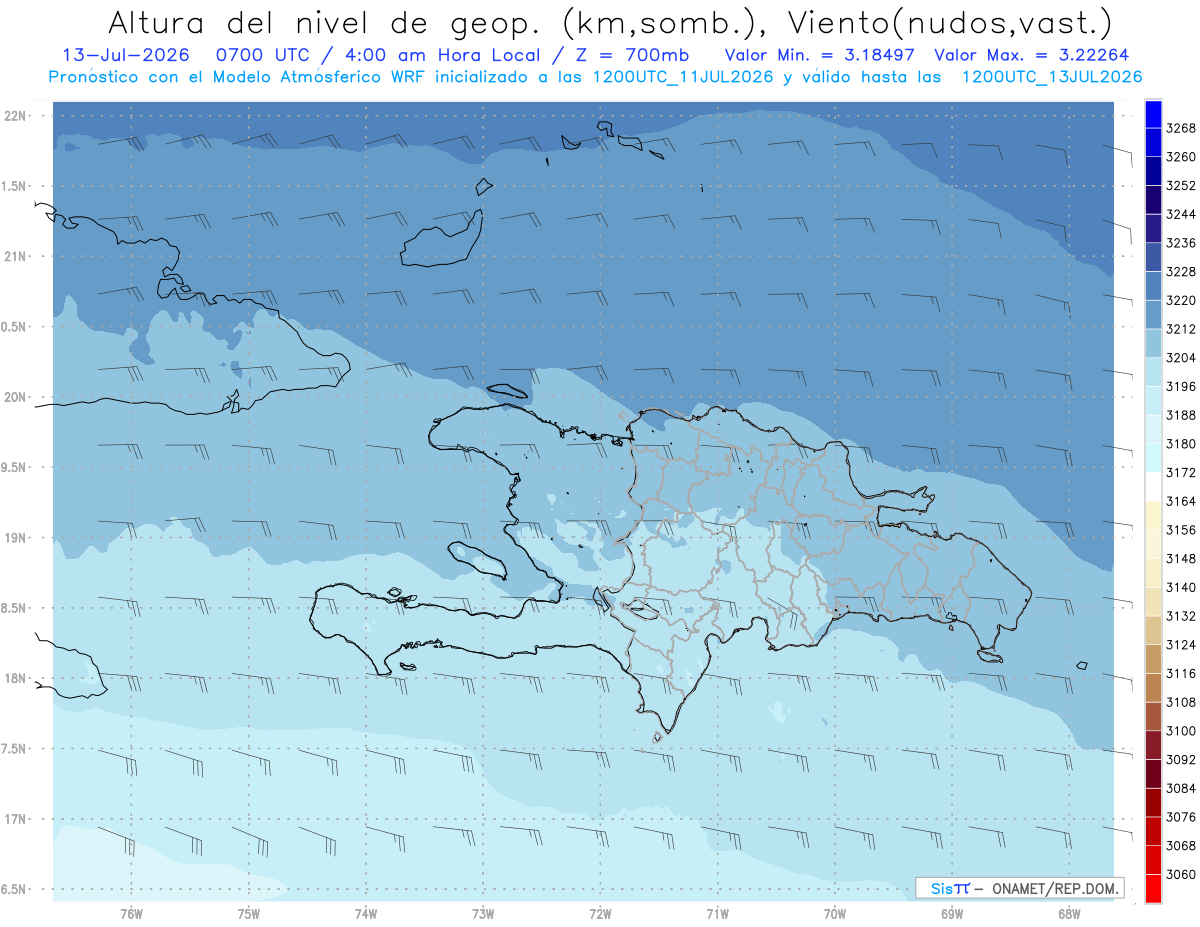This screenshot has height=927, width=1200.
Task: Click the swatch between 3212 and 3204
Action: 1153,343
